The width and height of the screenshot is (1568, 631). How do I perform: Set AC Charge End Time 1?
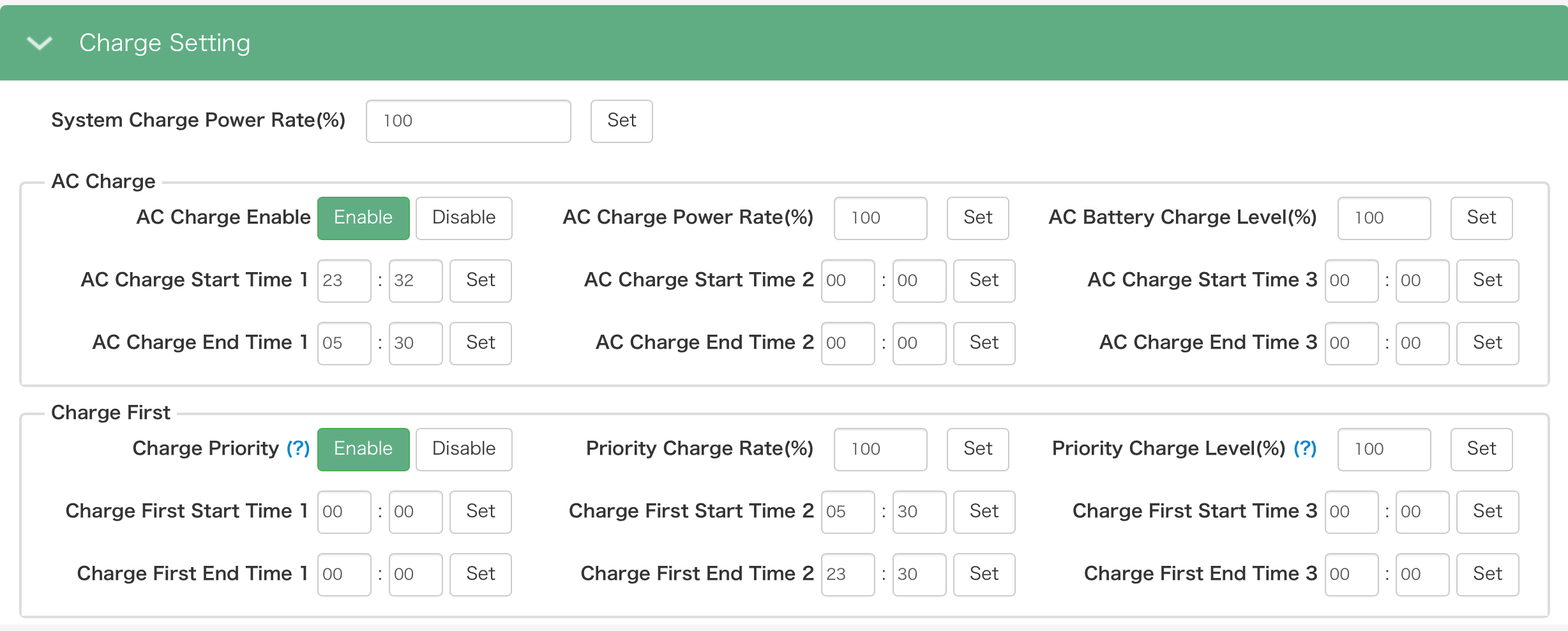click(x=481, y=343)
